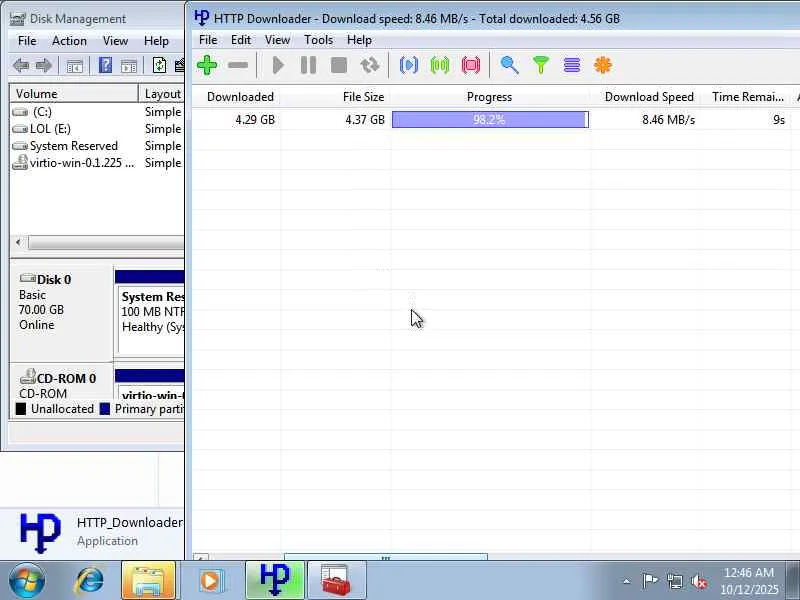Open Disk Management View menu

tap(115, 41)
